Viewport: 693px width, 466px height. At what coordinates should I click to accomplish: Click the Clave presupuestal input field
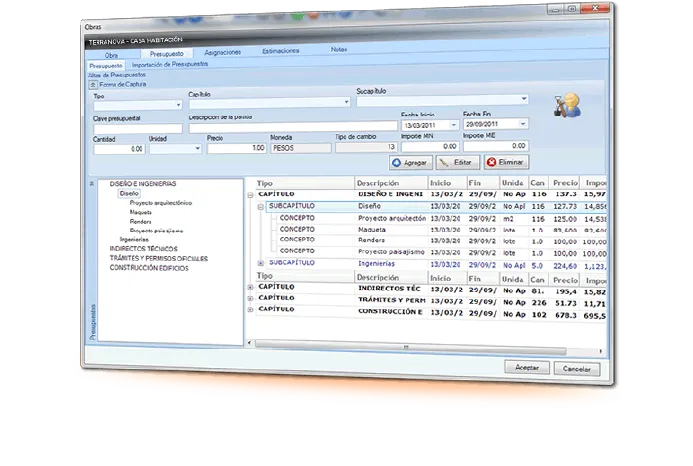click(137, 129)
